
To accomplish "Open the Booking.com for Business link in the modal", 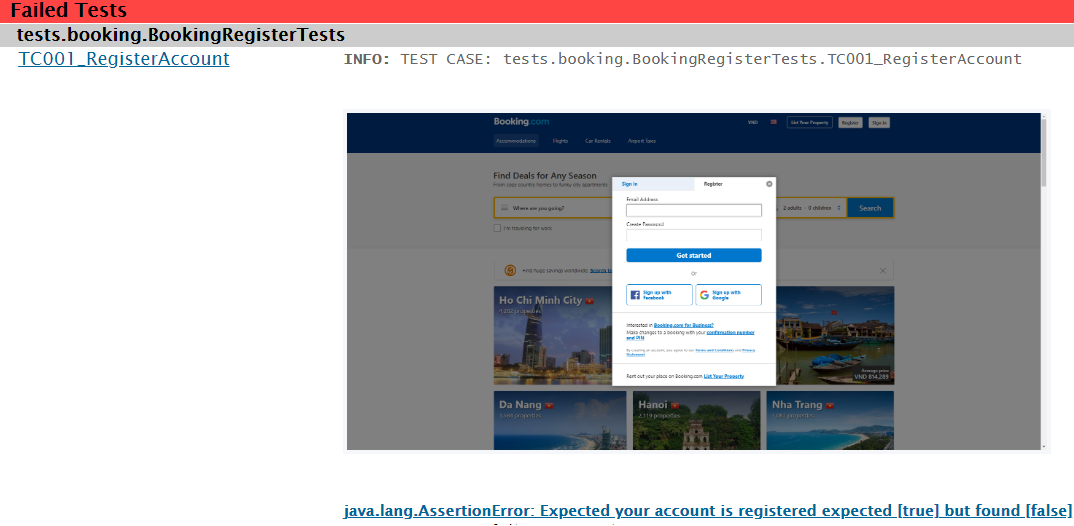I will coord(684,325).
